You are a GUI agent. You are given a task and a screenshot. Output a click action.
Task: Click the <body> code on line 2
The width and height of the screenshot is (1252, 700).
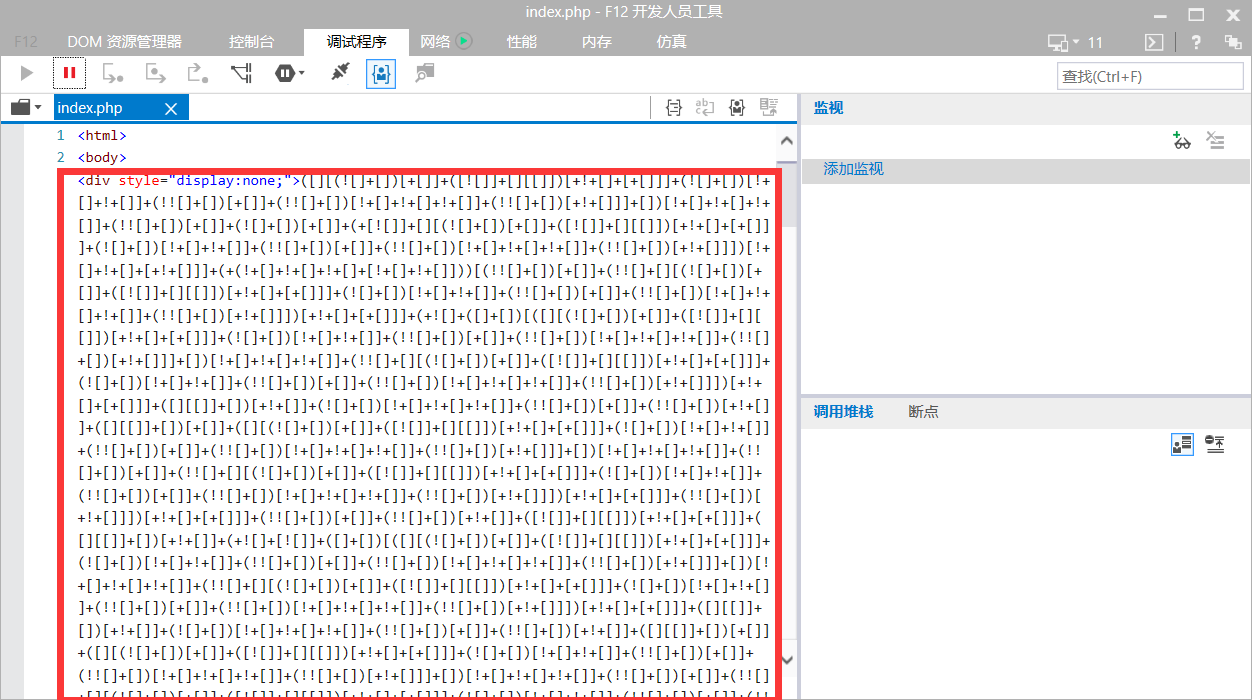pos(102,157)
